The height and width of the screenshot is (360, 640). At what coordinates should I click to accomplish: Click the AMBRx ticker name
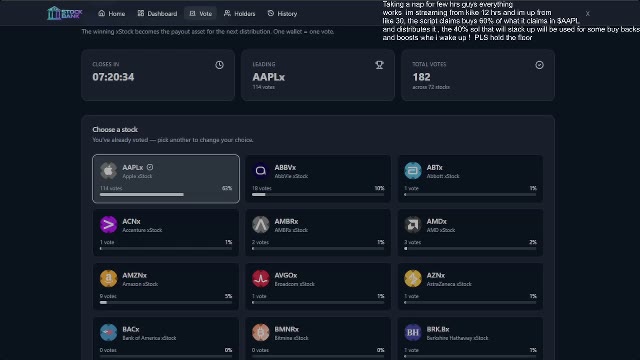click(x=286, y=221)
